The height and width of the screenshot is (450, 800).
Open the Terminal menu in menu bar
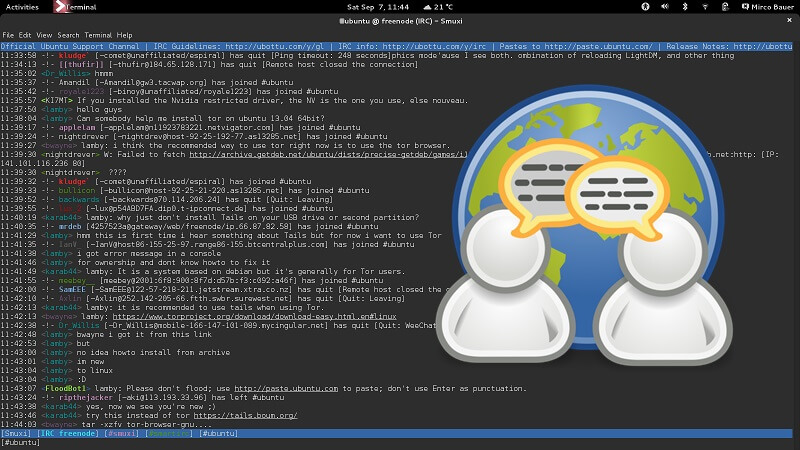click(98, 35)
